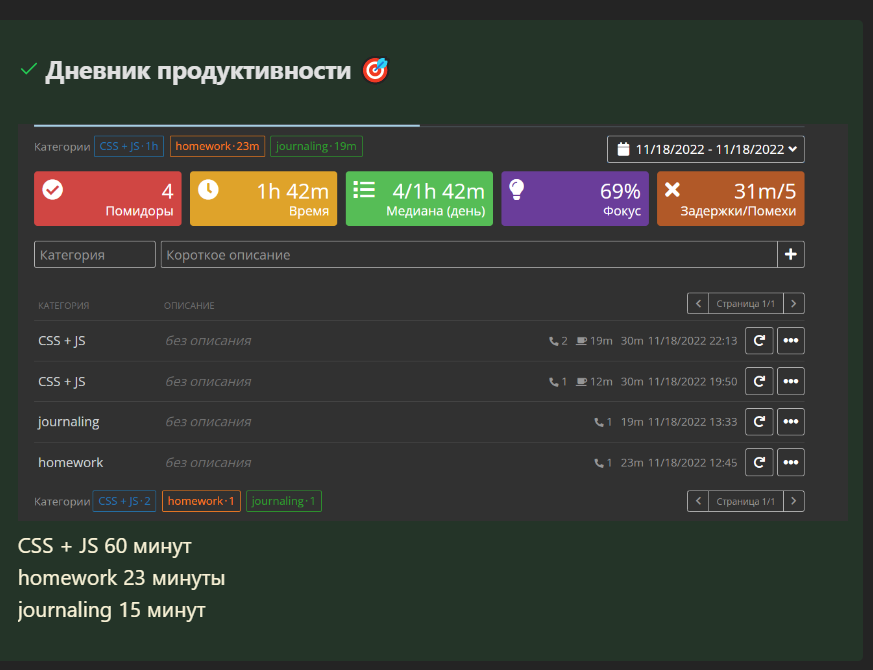The height and width of the screenshot is (670, 873).
Task: Click phone icon in journaling row
Action: pos(599,422)
